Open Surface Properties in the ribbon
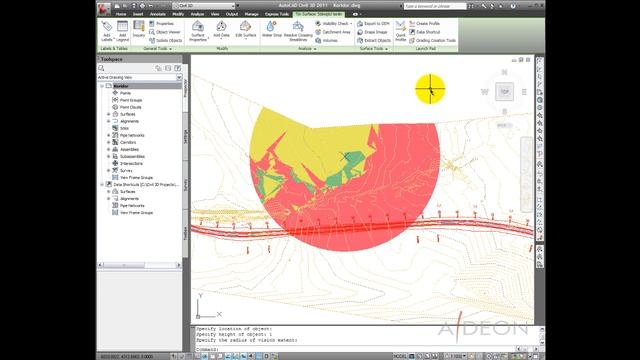This screenshot has height=360, width=640. [x=198, y=31]
